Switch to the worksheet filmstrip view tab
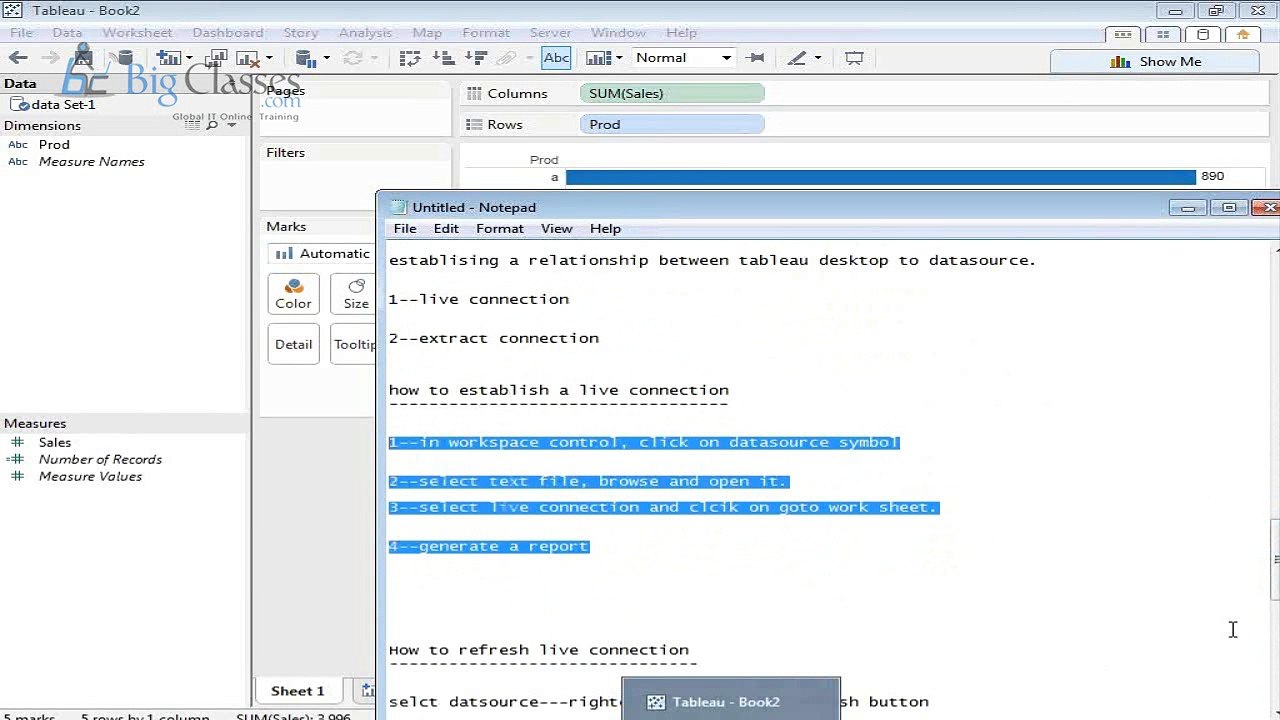This screenshot has height=720, width=1280. pos(1123,34)
